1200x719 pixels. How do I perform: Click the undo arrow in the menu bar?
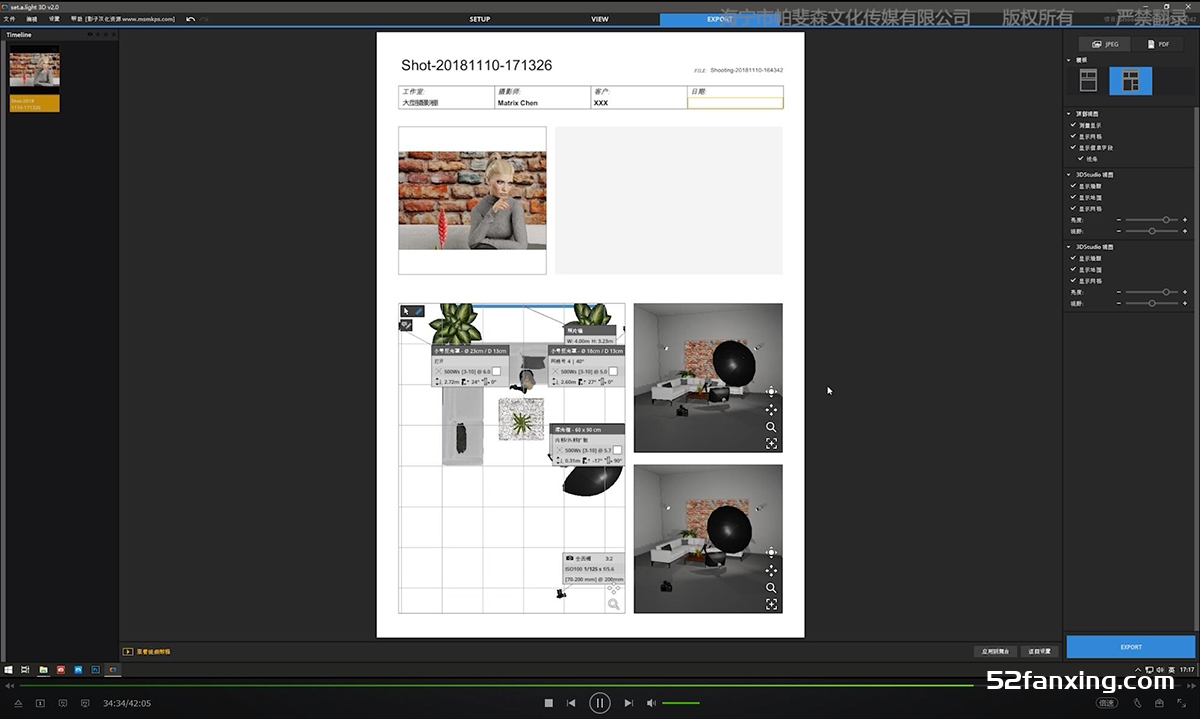[x=190, y=19]
